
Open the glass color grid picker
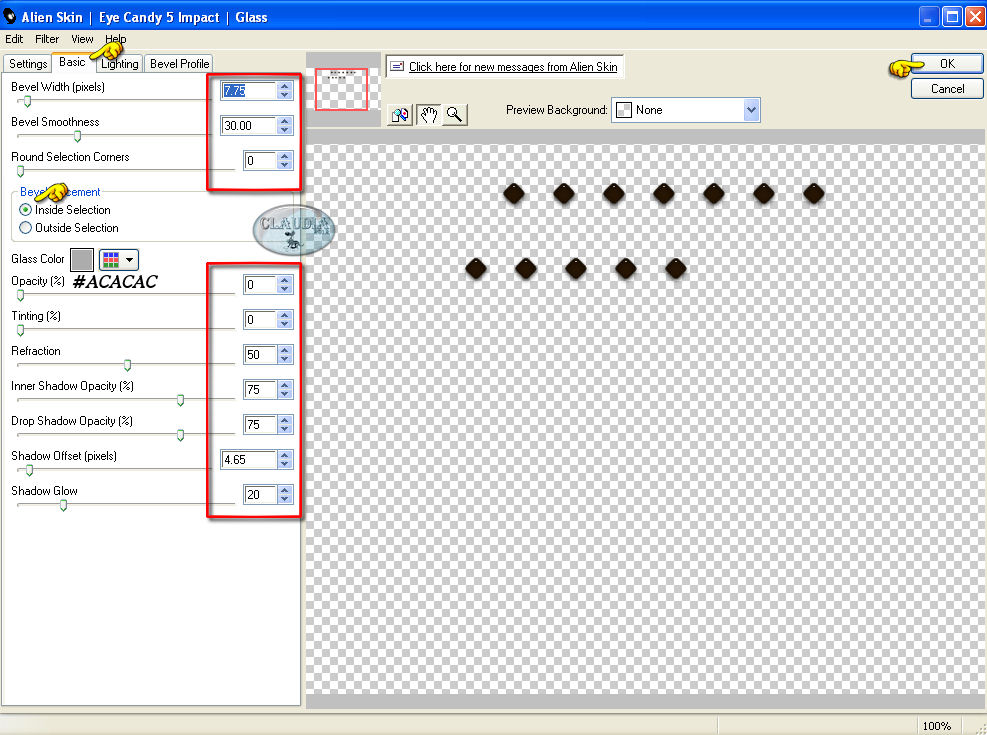click(119, 259)
